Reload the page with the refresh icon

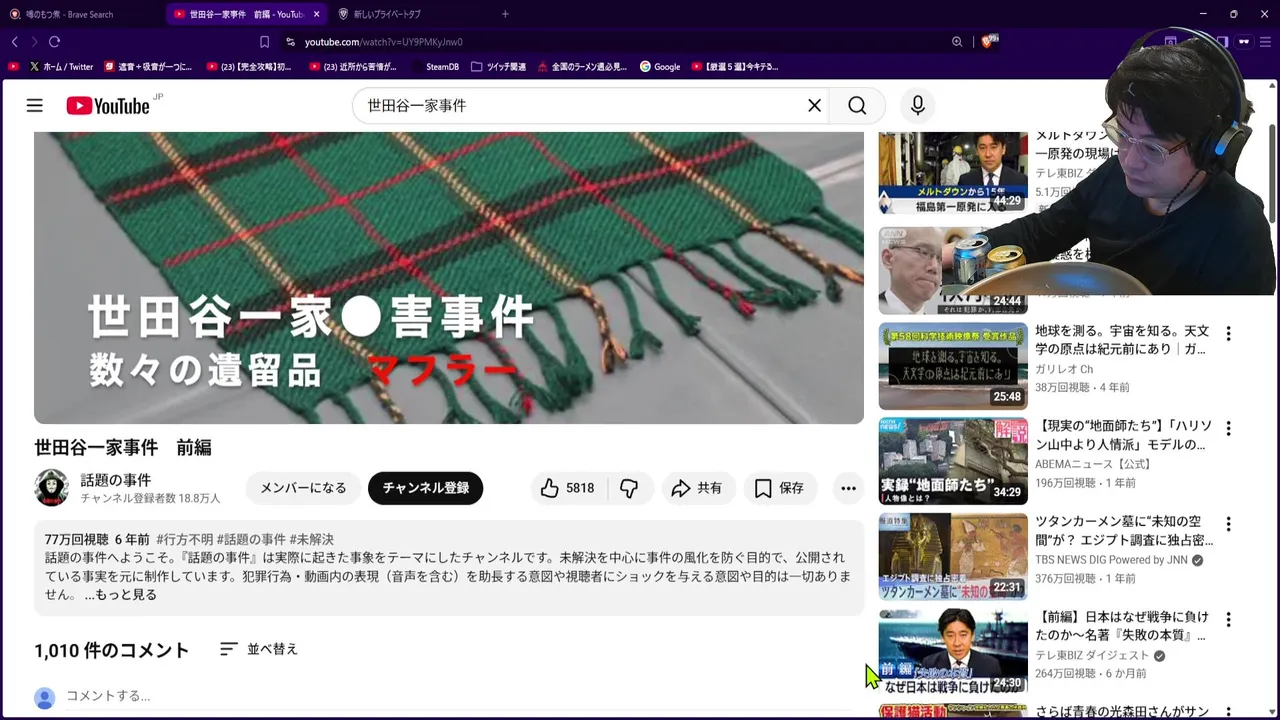pyautogui.click(x=54, y=42)
